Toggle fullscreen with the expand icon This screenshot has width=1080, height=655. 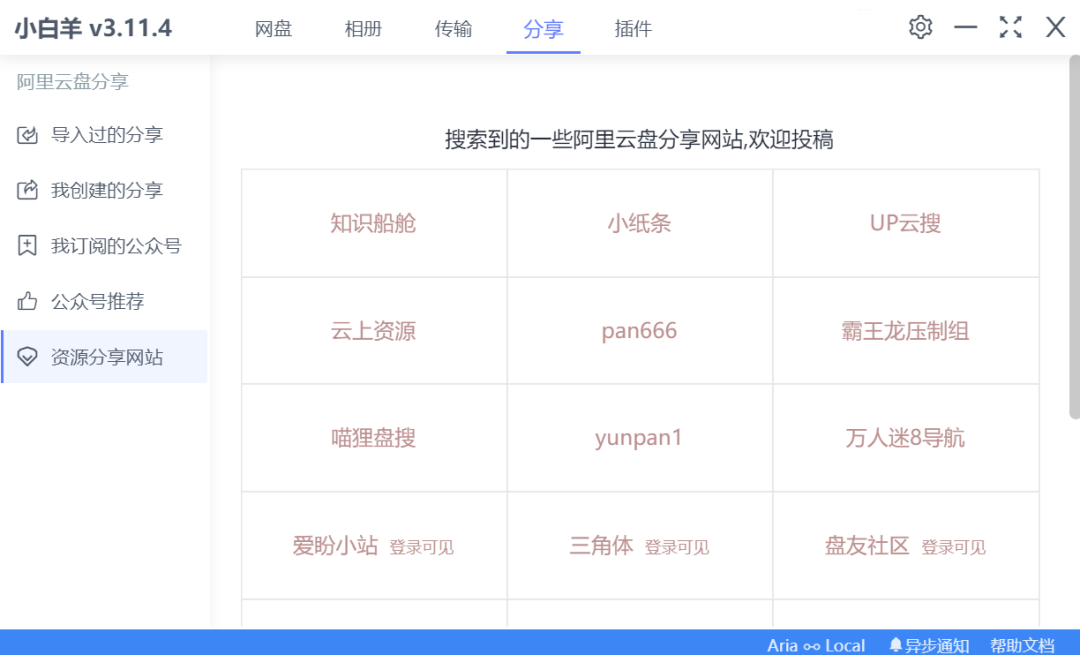click(1010, 28)
